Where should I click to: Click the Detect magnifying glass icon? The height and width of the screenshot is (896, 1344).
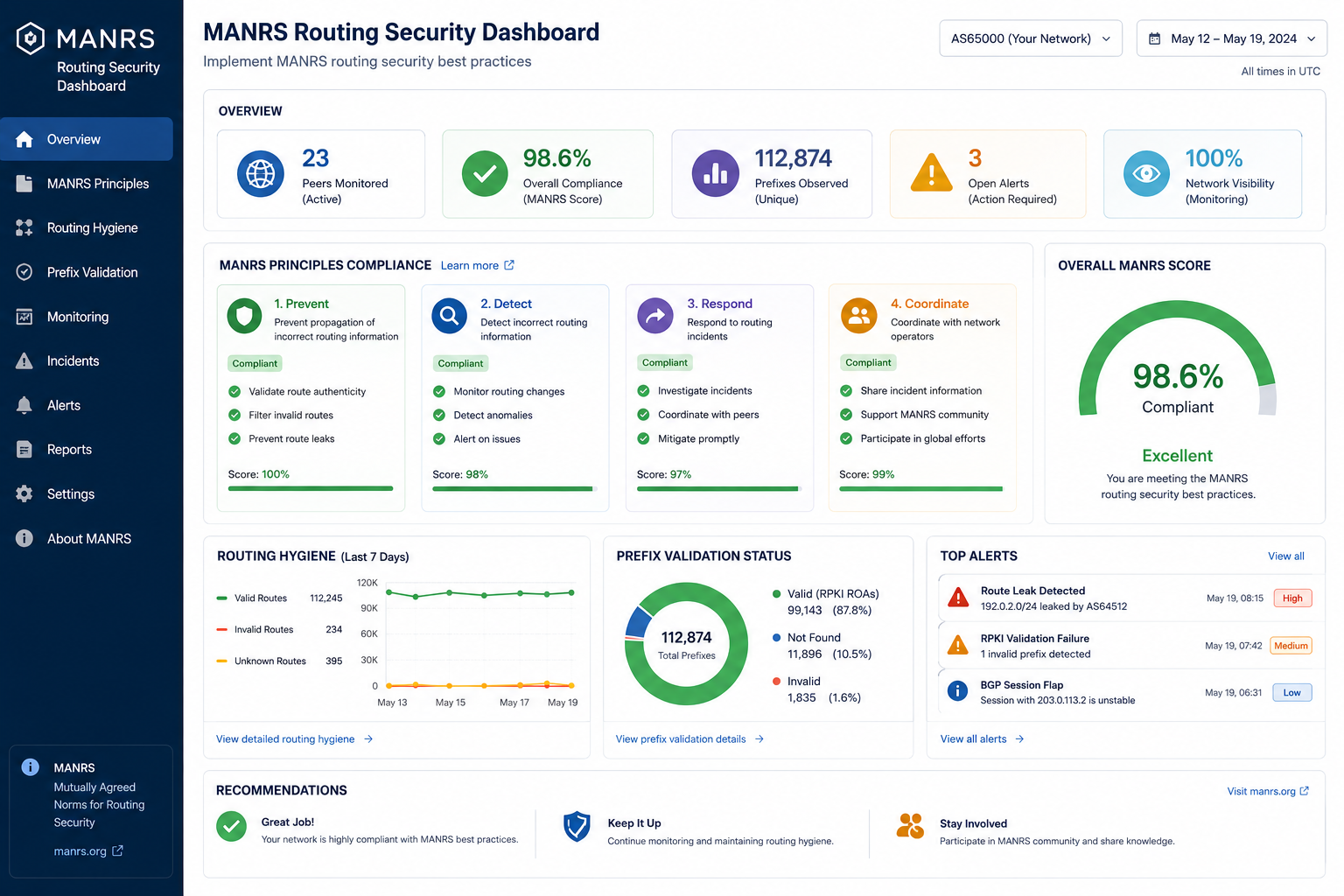(x=450, y=316)
